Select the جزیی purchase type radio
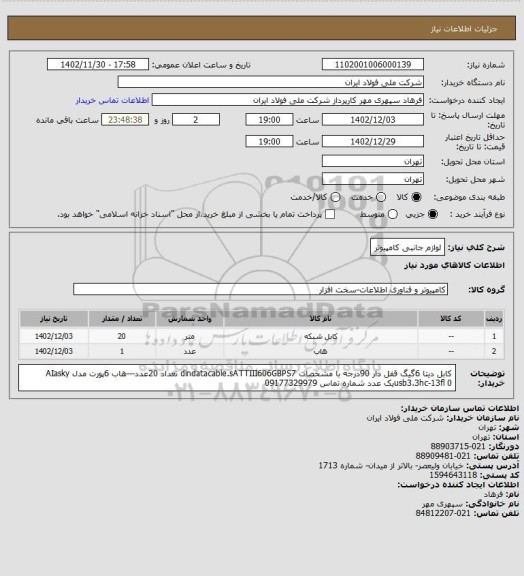This screenshot has width=524, height=576. click(433, 214)
